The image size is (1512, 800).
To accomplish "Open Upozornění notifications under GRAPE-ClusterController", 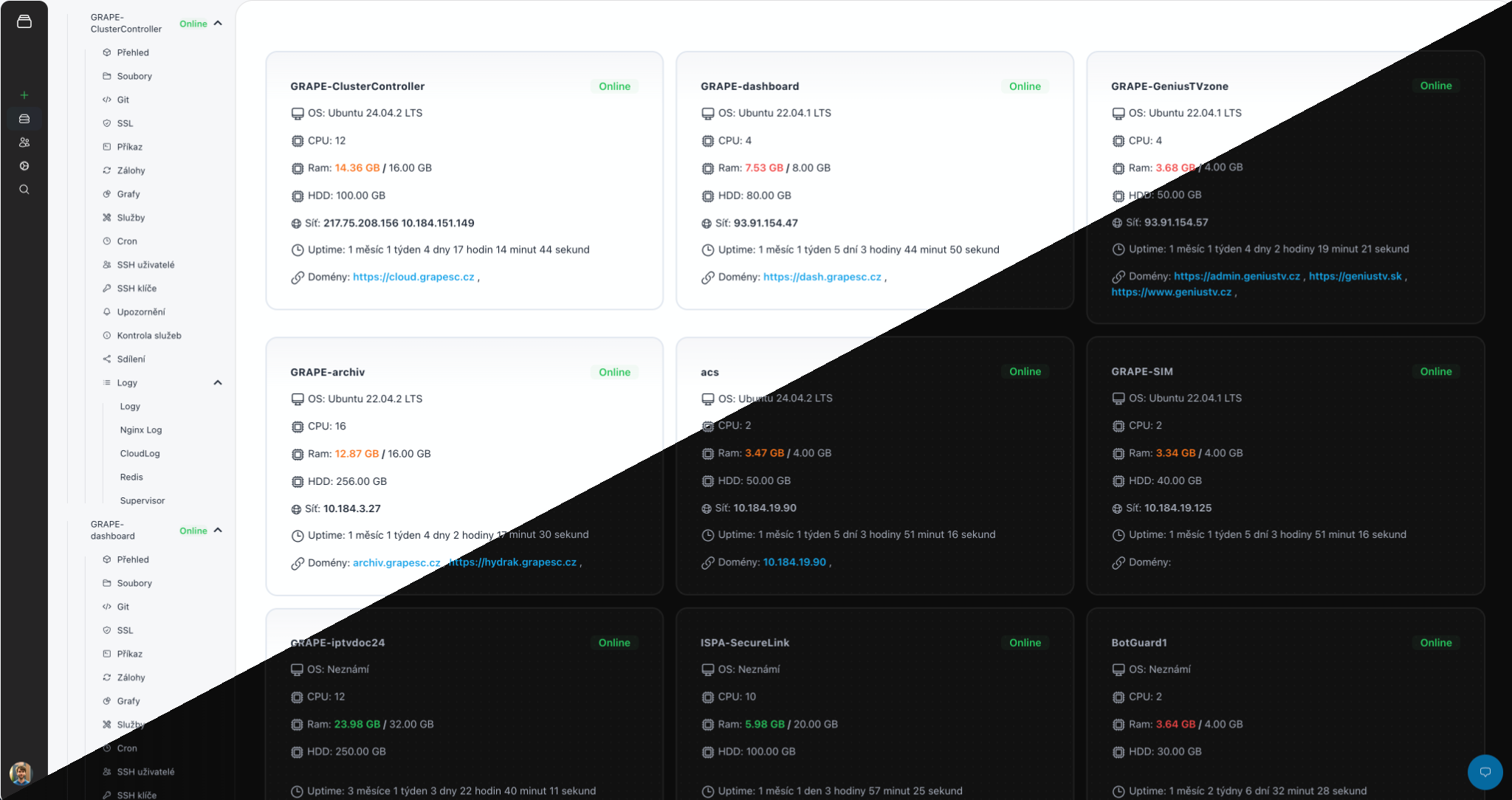I will (140, 312).
